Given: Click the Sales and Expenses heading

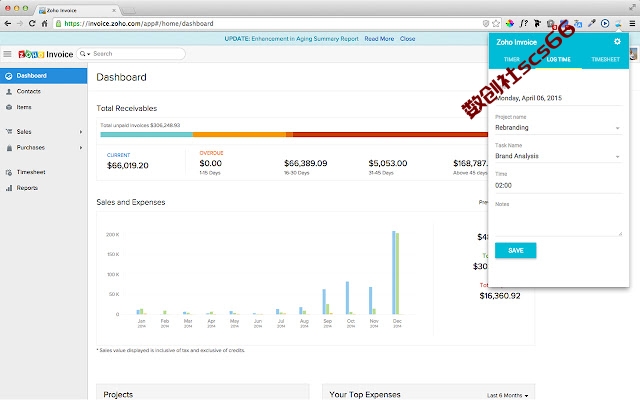Looking at the screenshot, I should [x=131, y=202].
